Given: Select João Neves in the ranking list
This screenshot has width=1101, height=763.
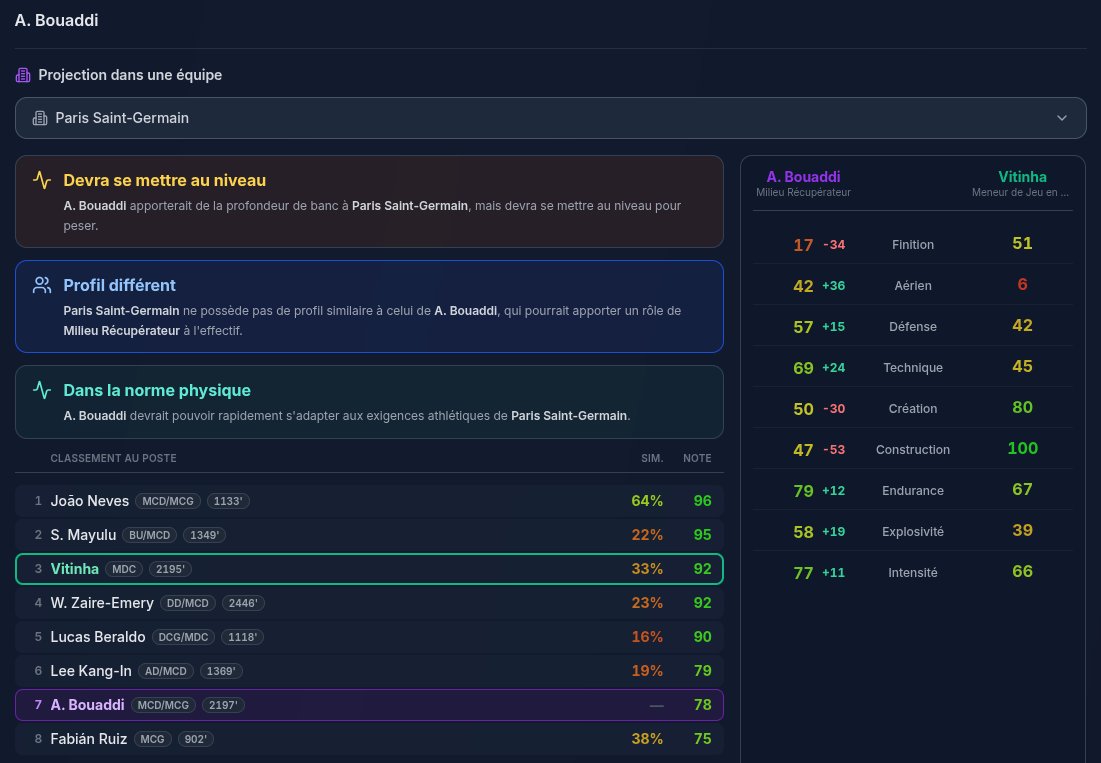Looking at the screenshot, I should pos(369,500).
